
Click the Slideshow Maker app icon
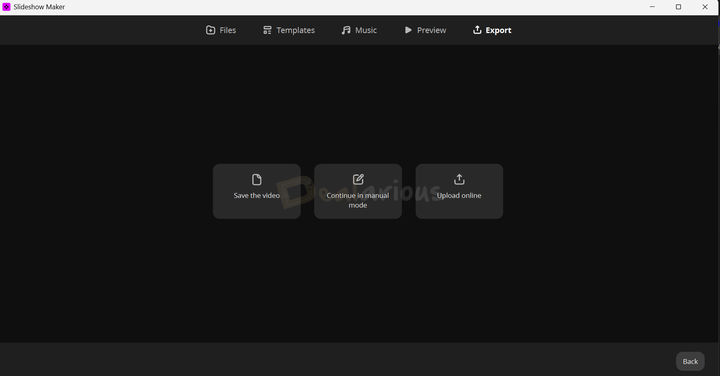[x=6, y=7]
